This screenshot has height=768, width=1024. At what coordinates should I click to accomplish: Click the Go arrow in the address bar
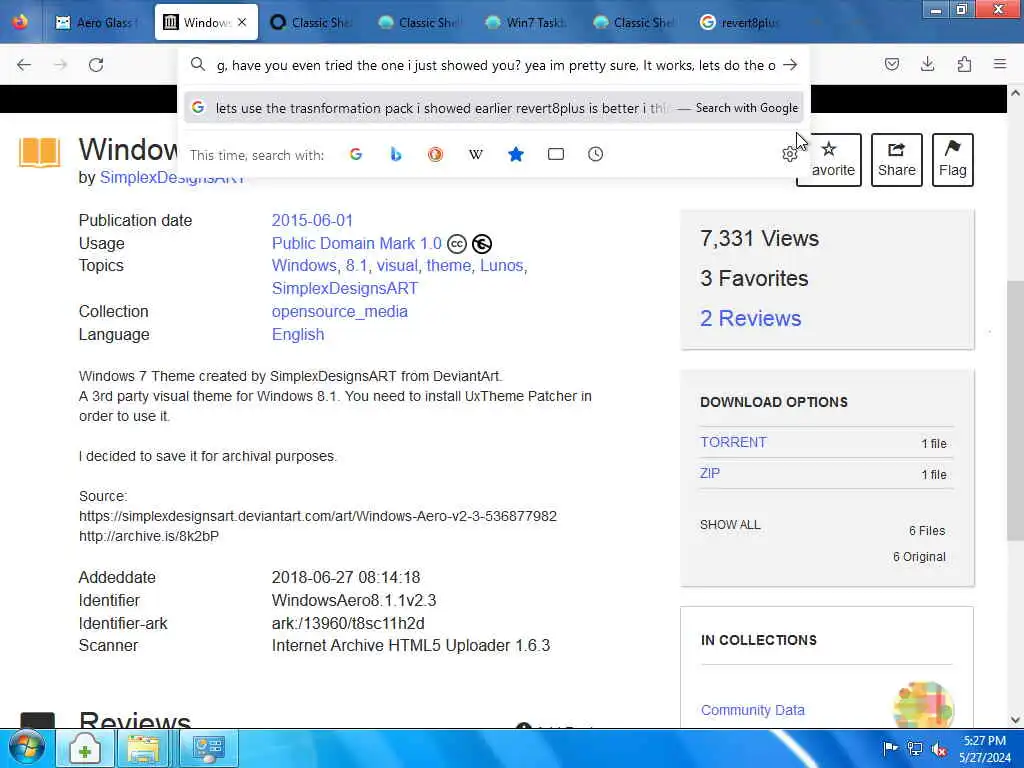click(790, 65)
